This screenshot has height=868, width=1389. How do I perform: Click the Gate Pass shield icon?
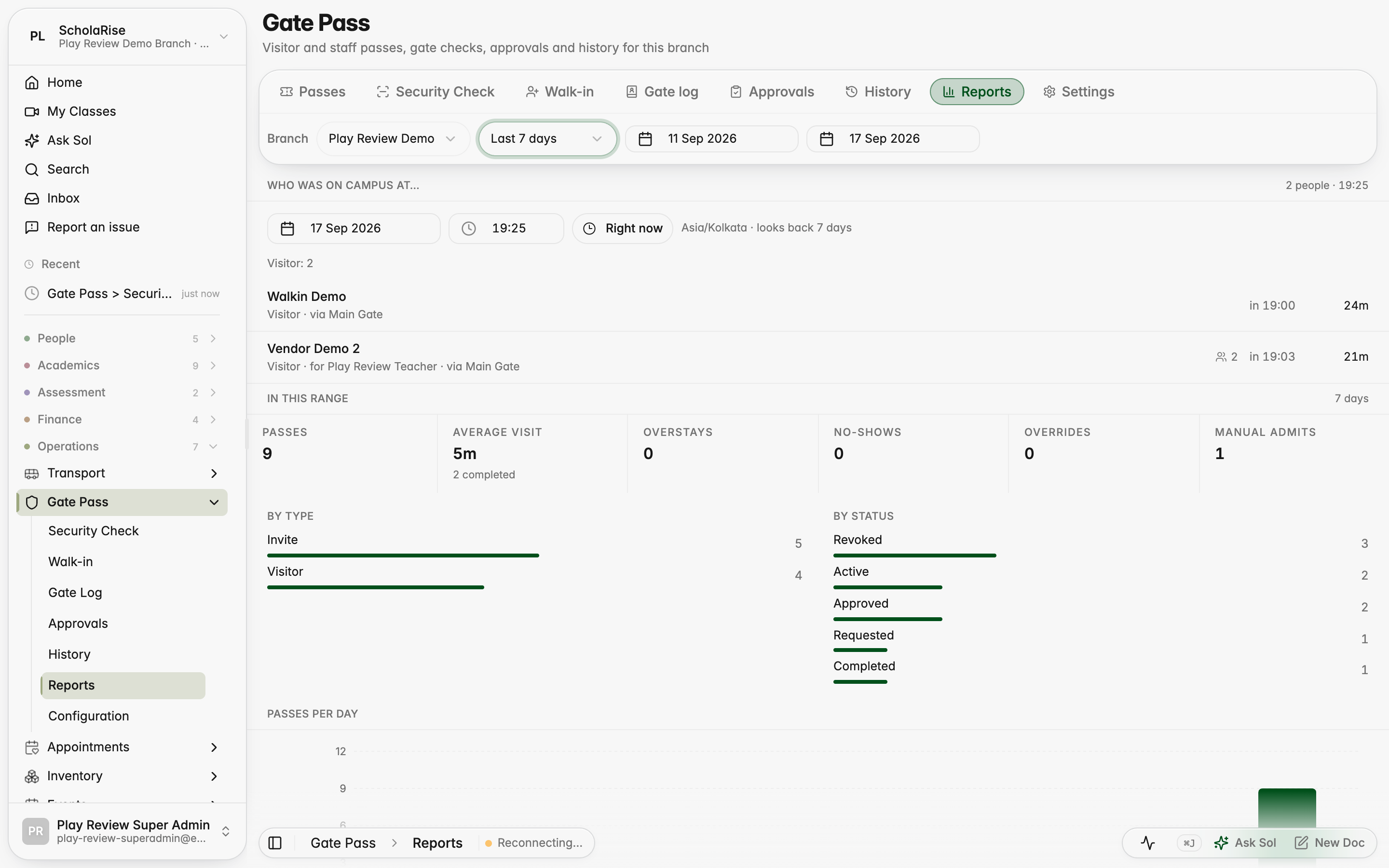click(x=31, y=502)
